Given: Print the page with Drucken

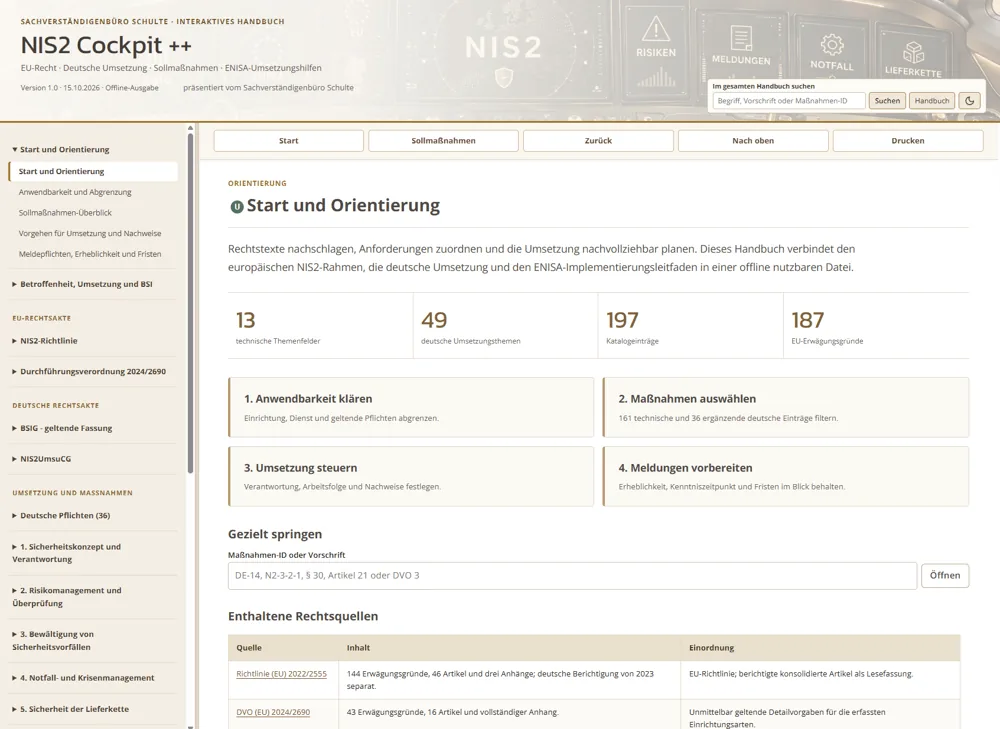Looking at the screenshot, I should [908, 141].
